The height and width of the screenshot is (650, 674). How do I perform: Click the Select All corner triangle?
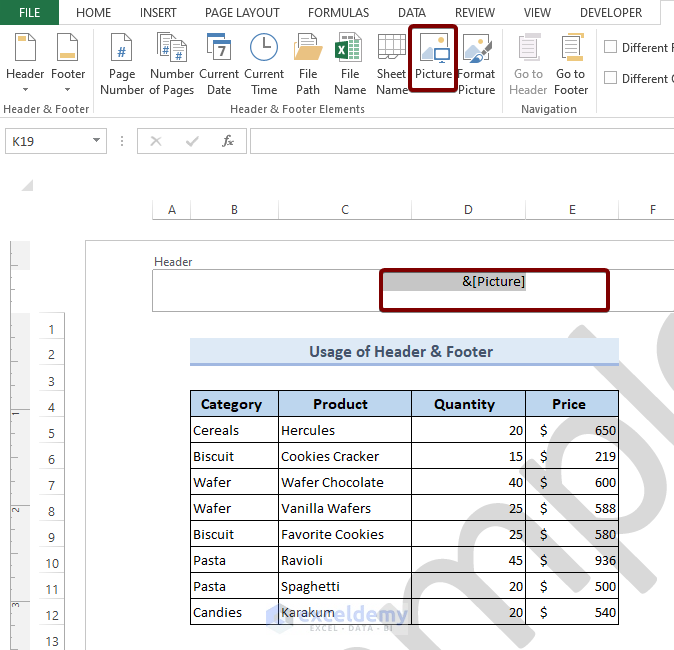point(27,185)
